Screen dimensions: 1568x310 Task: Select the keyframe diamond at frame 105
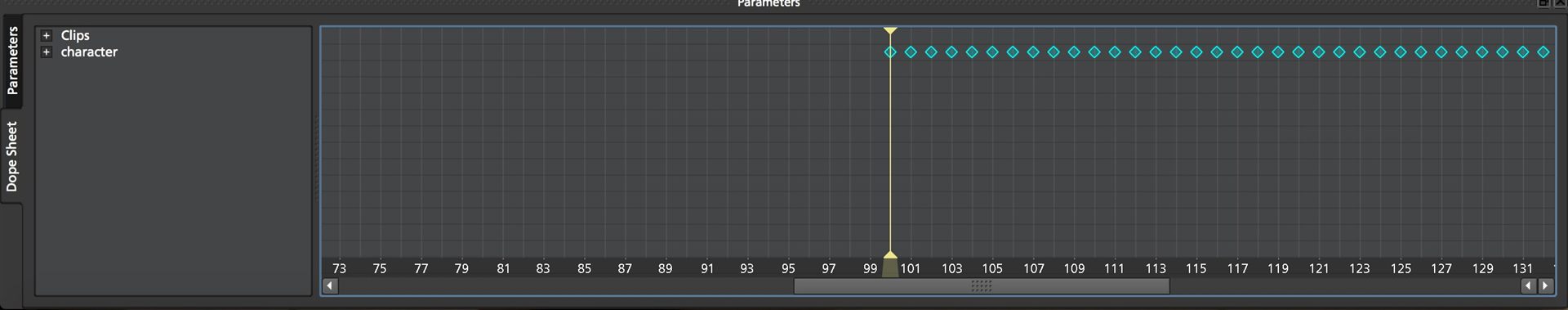coord(992,52)
